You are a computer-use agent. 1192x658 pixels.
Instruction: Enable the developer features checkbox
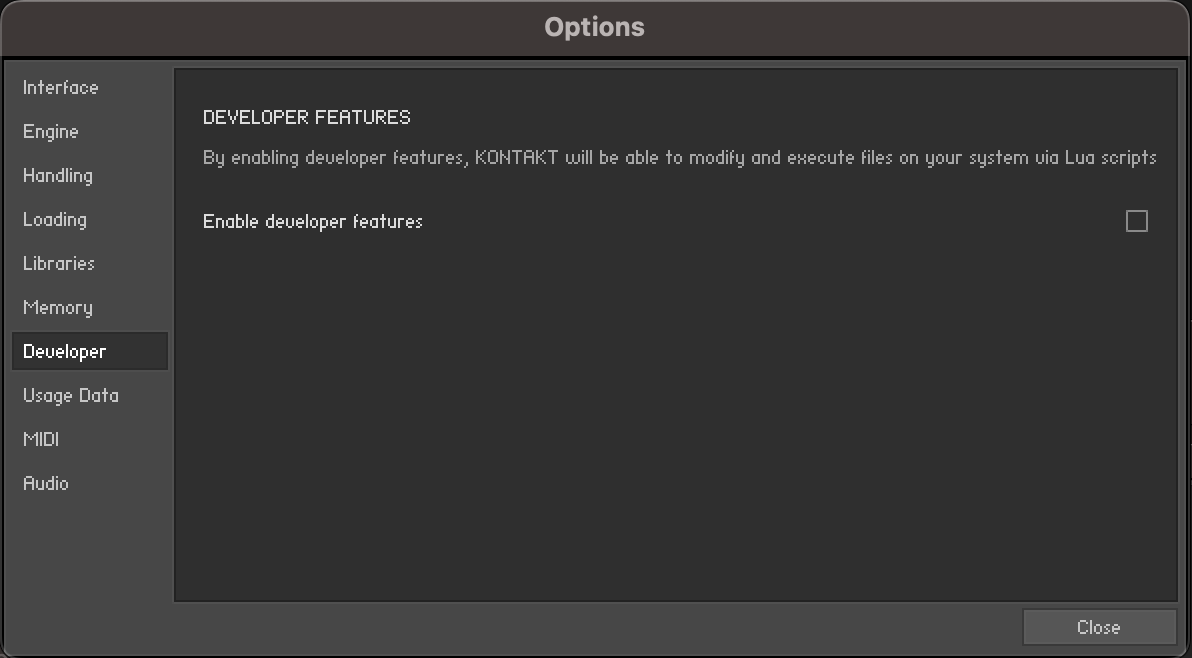(x=1137, y=221)
